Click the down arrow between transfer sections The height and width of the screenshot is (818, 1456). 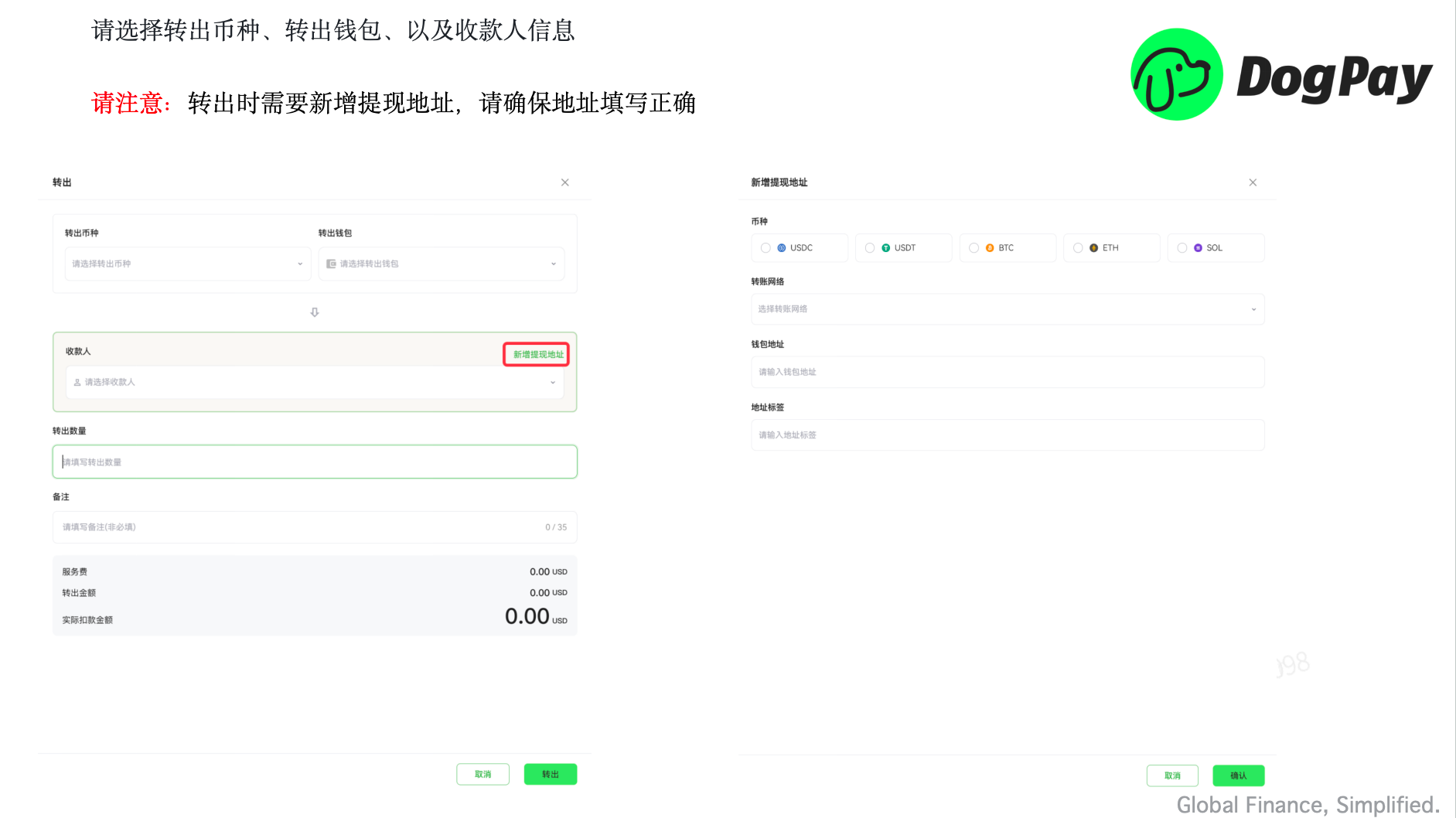pyautogui.click(x=315, y=312)
